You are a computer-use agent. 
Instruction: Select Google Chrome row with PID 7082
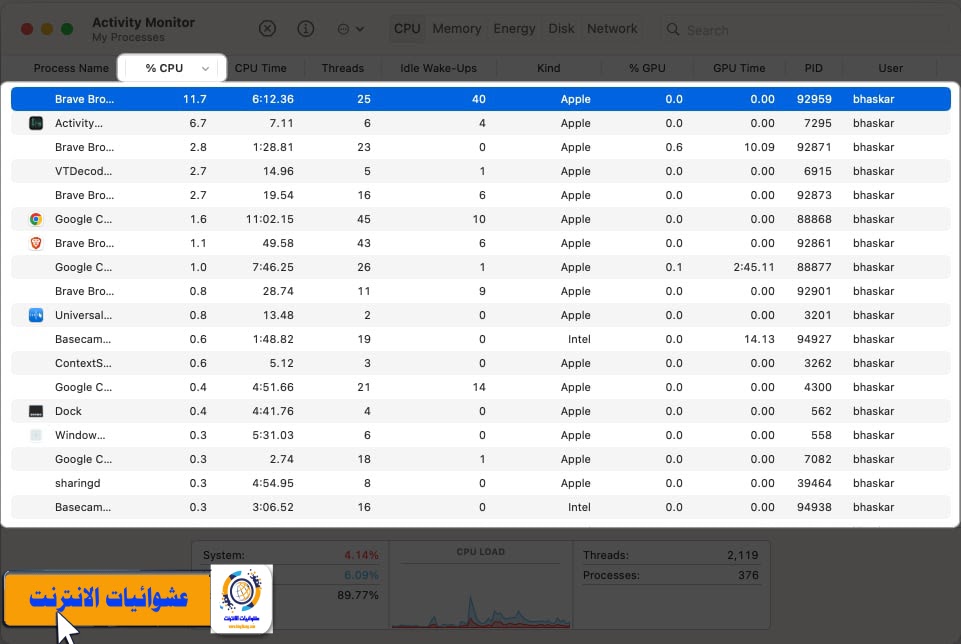pyautogui.click(x=480, y=459)
